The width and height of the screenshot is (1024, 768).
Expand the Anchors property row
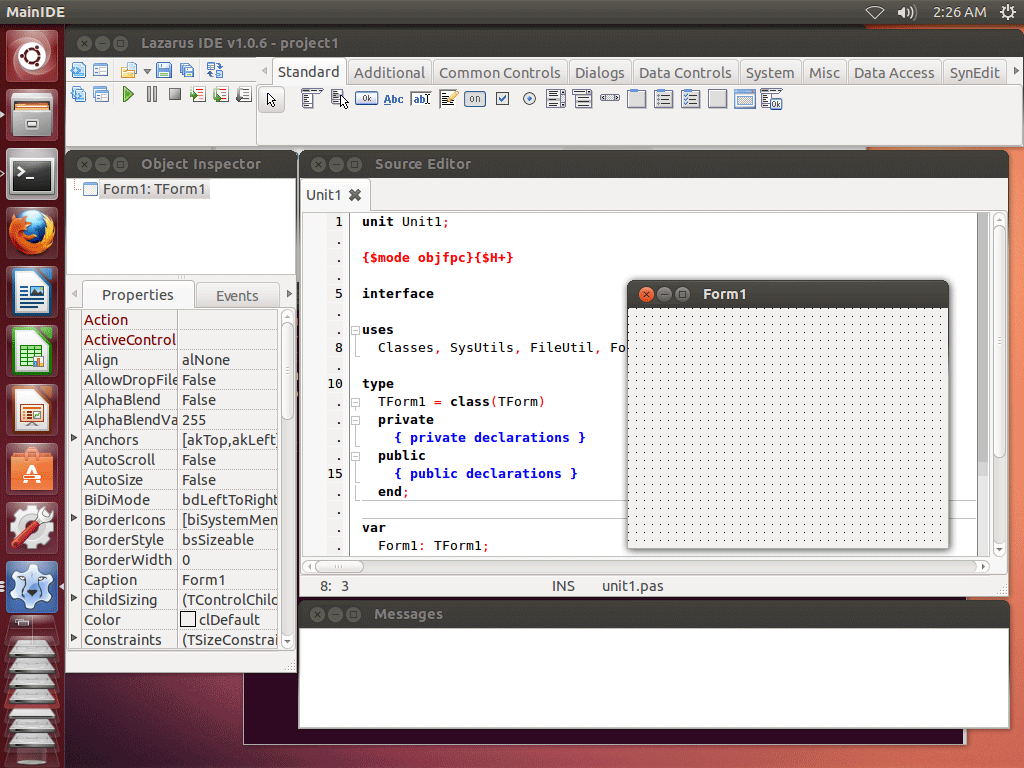coord(74,439)
